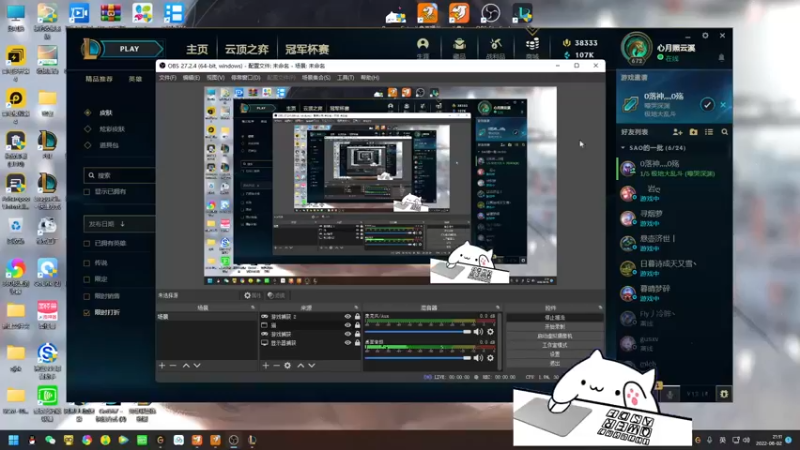The image size is (800, 450).
Task: Remove selected source with minus icon
Action: (x=277, y=366)
